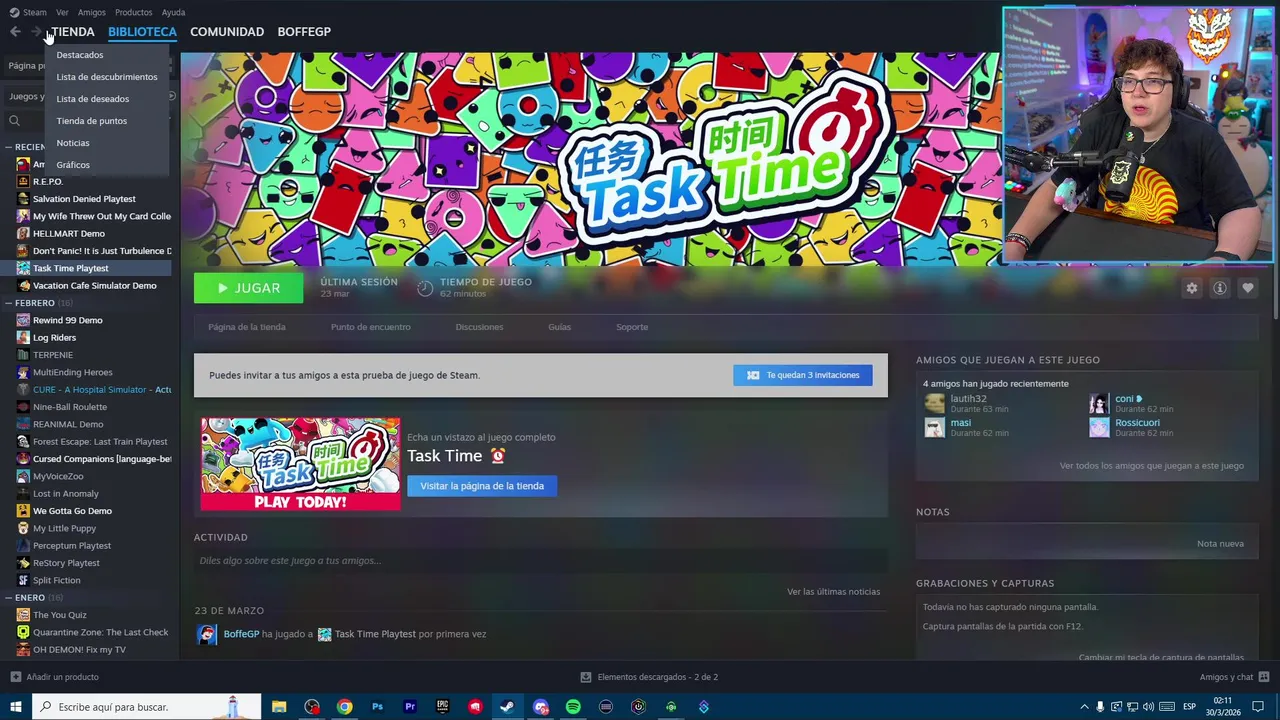Open the Productos menu

[x=133, y=12]
